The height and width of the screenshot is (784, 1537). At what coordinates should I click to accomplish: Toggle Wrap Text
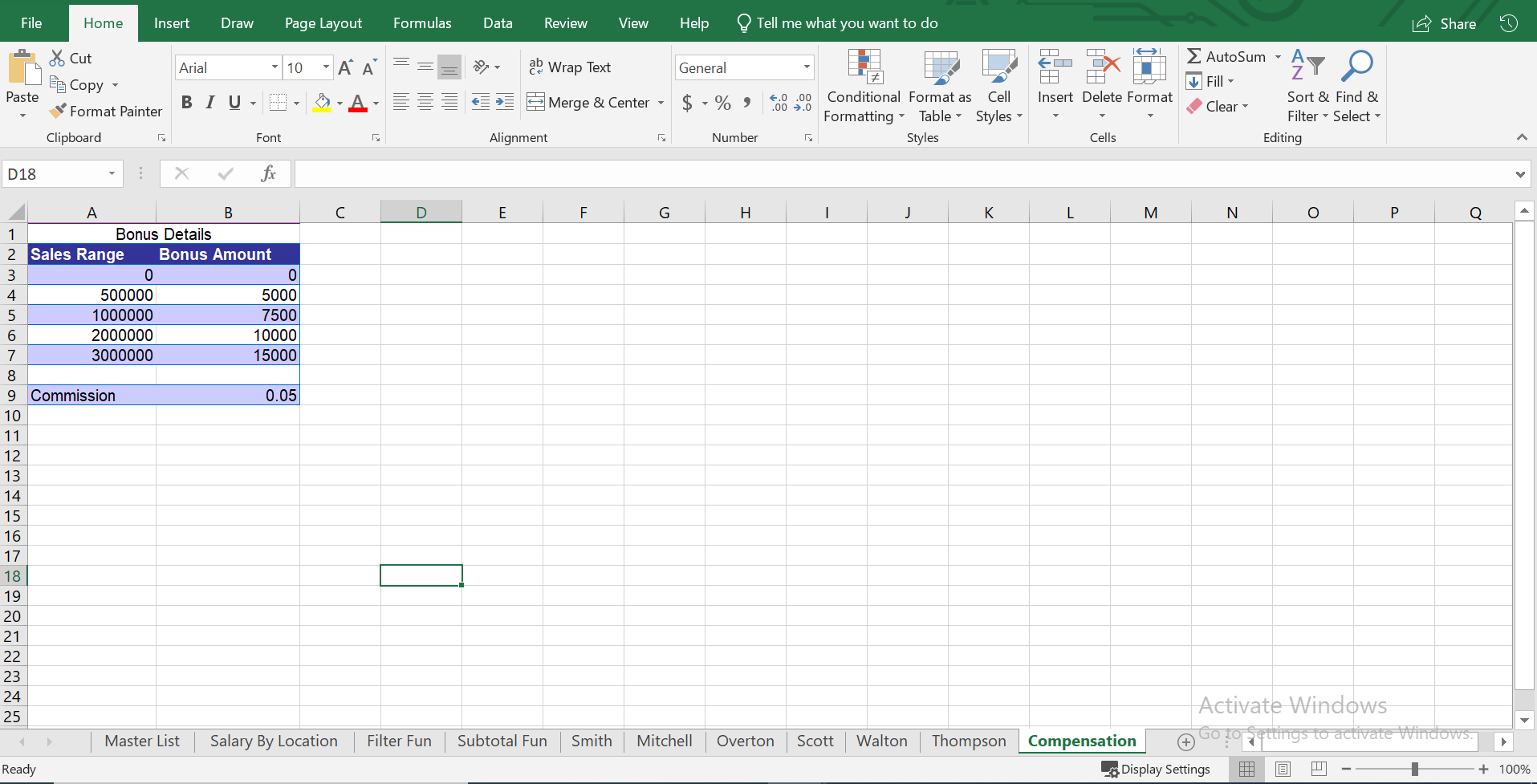click(570, 67)
